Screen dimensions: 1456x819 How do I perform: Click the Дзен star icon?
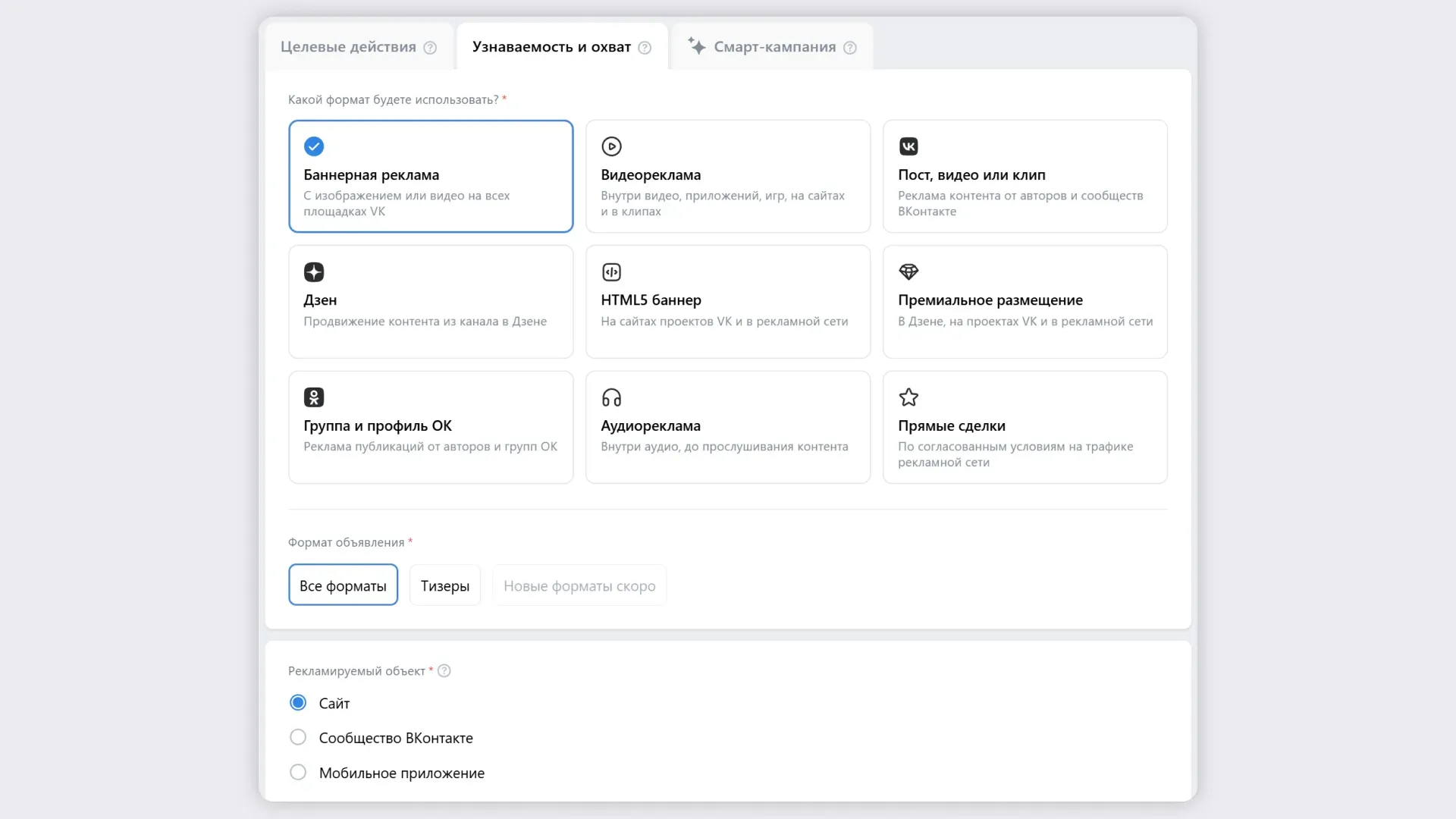(x=313, y=271)
